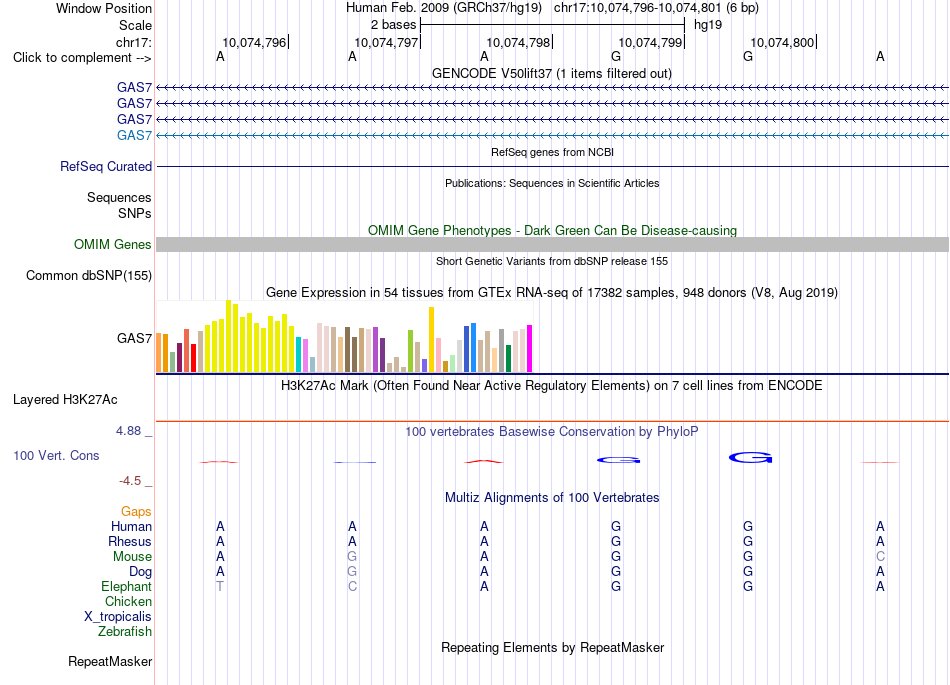Click the cyan bar in GTEx expression chart
Viewport: 950px width, 685px height.
tap(298, 354)
